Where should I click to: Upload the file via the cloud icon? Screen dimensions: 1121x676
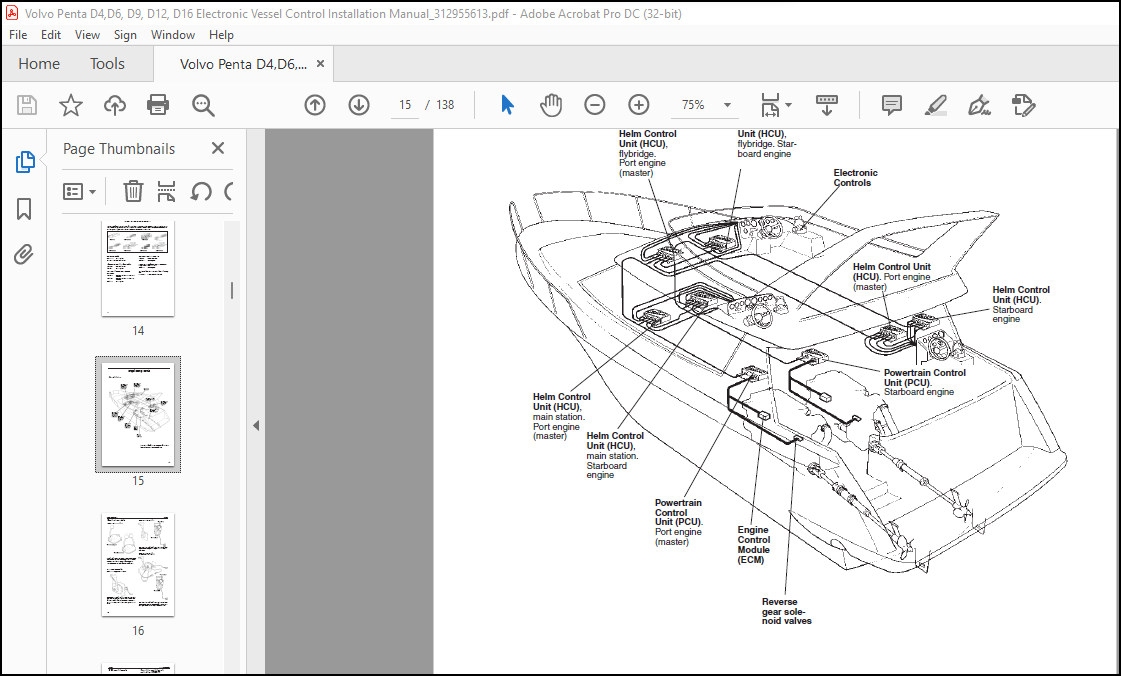[114, 105]
